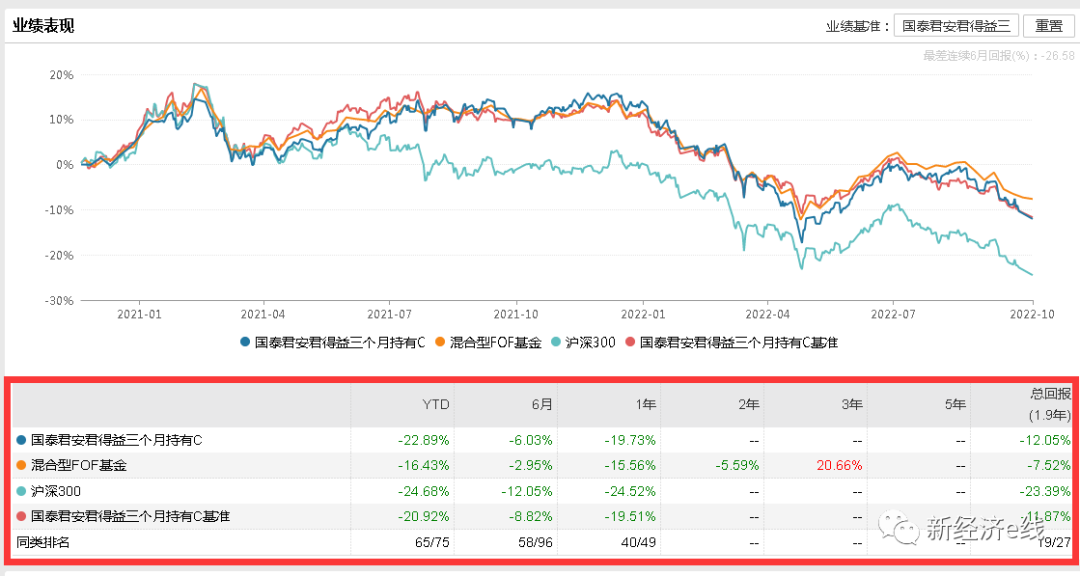Click blue dot beside 国泰君安君得益三个月持有C table row
The image size is (1080, 576).
21,439
